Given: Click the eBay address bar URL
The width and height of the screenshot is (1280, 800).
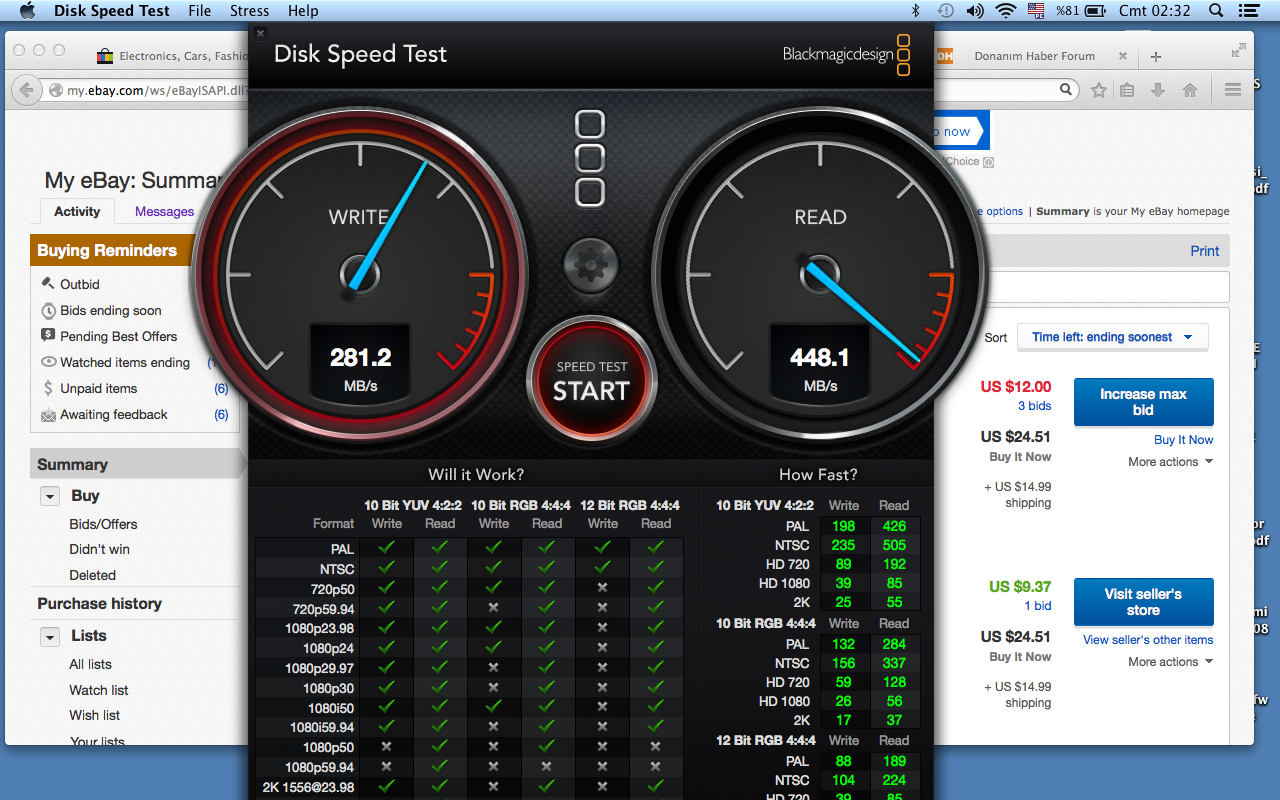Looking at the screenshot, I should pyautogui.click(x=157, y=90).
